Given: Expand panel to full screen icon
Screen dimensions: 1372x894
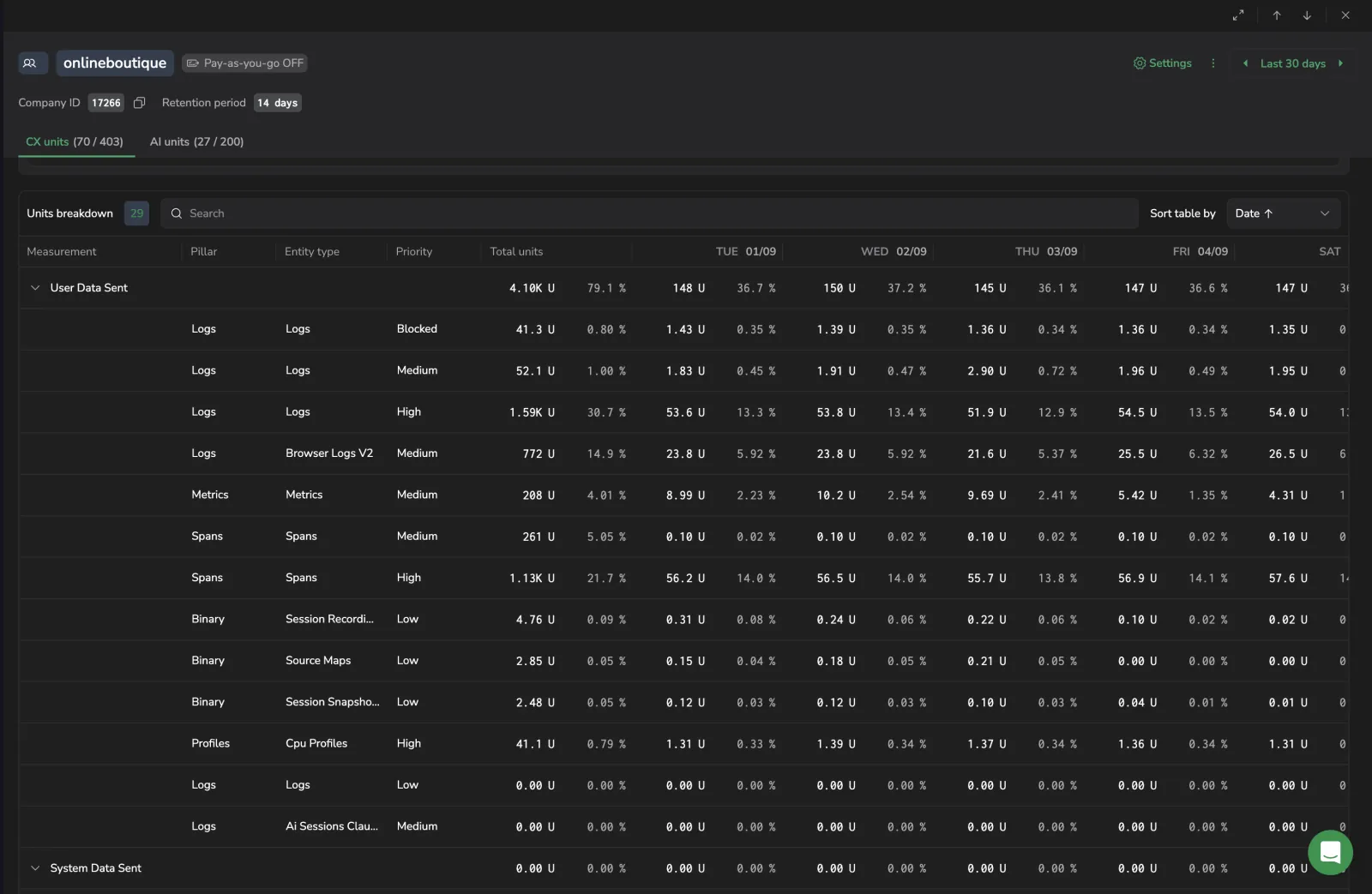Looking at the screenshot, I should click(x=1238, y=15).
